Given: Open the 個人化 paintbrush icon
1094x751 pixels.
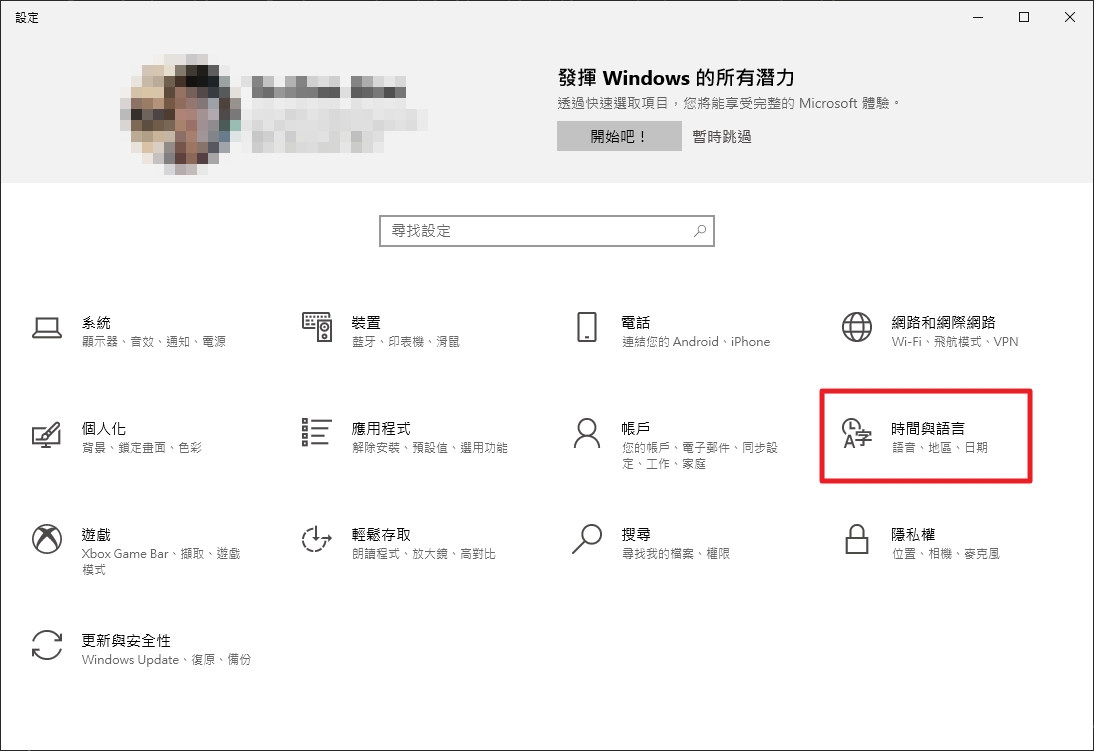Looking at the screenshot, I should pyautogui.click(x=47, y=434).
